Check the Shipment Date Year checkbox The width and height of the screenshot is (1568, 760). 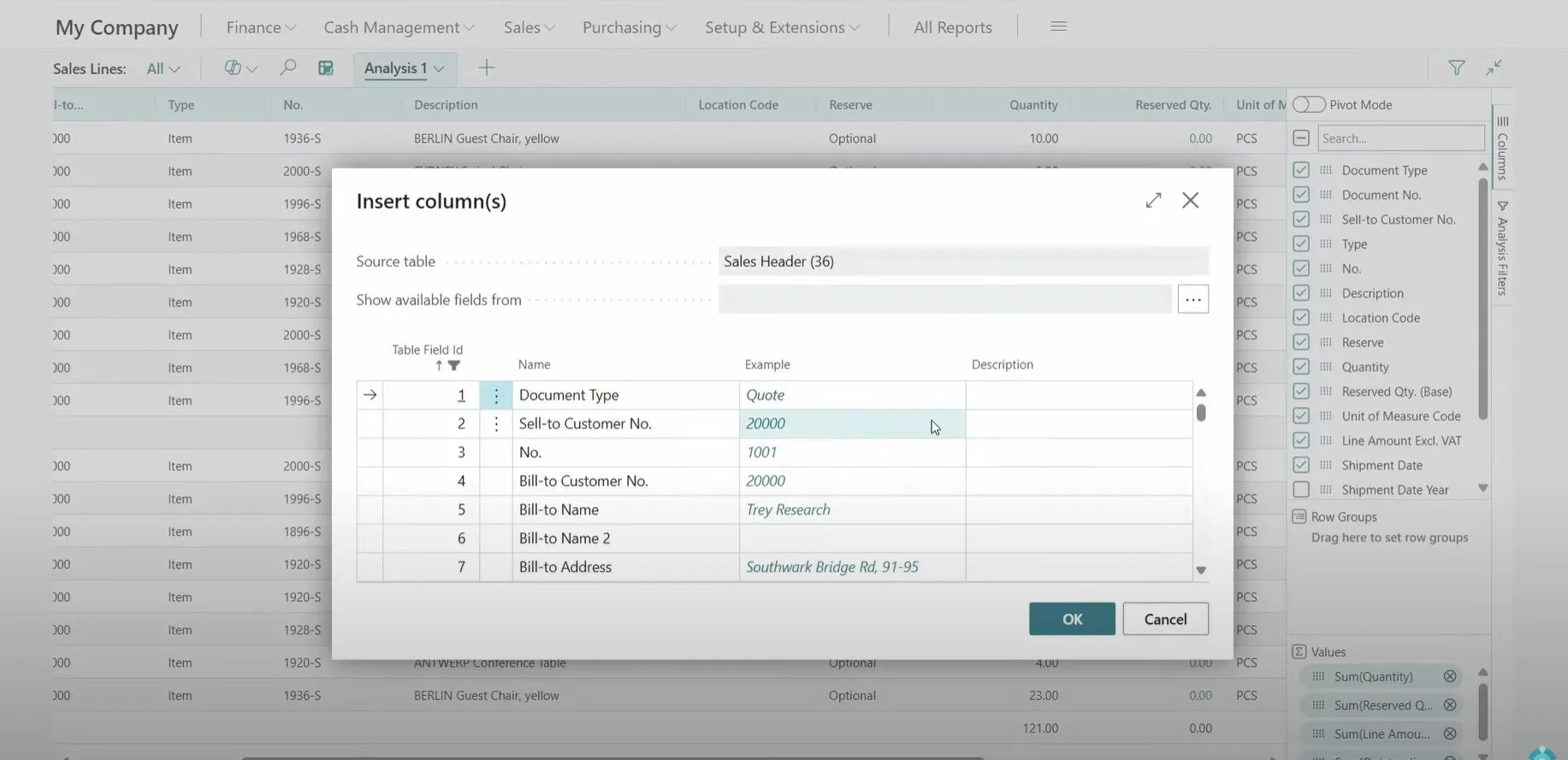click(1301, 490)
